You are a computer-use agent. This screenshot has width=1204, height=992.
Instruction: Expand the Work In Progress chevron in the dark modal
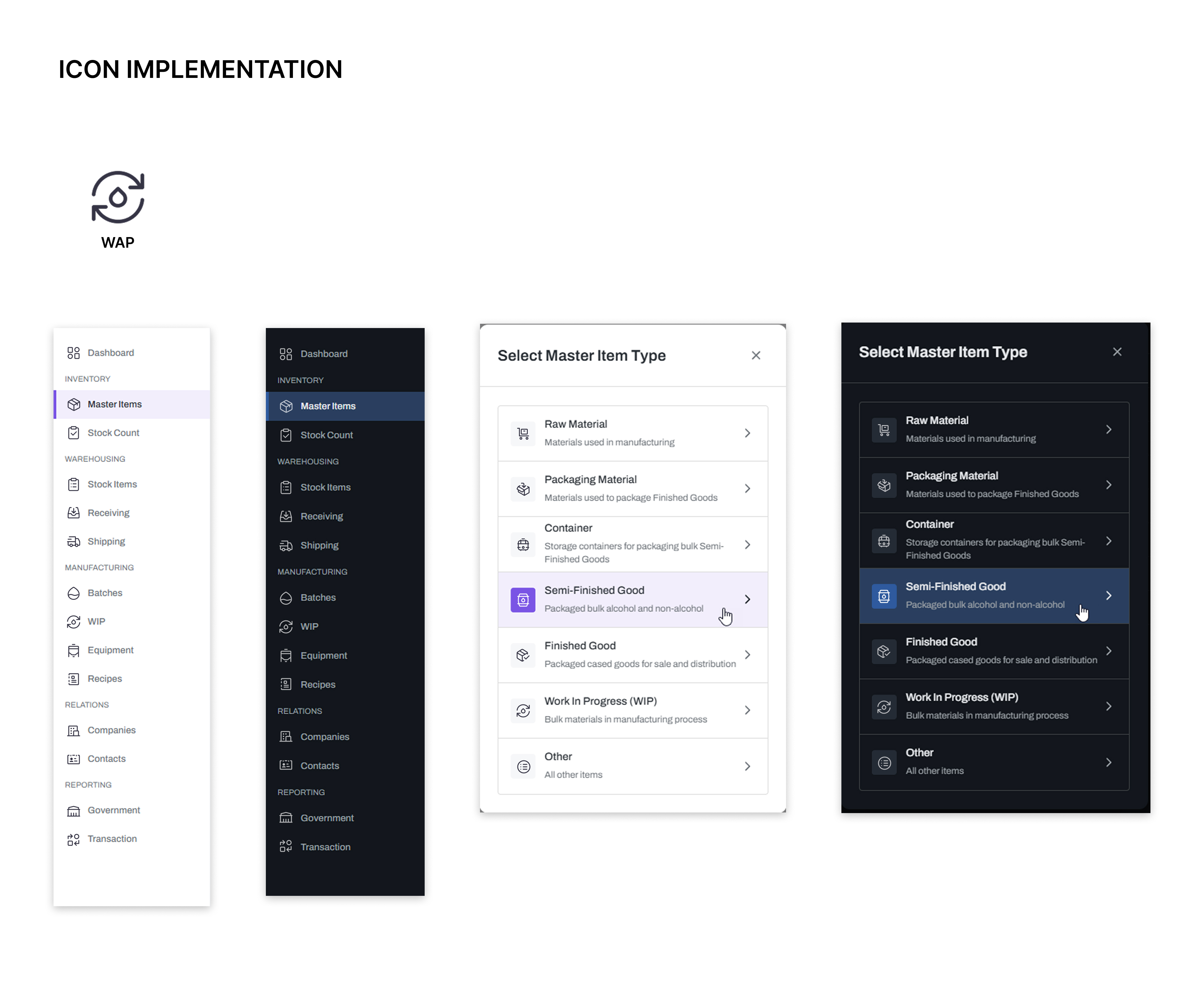(x=1108, y=706)
